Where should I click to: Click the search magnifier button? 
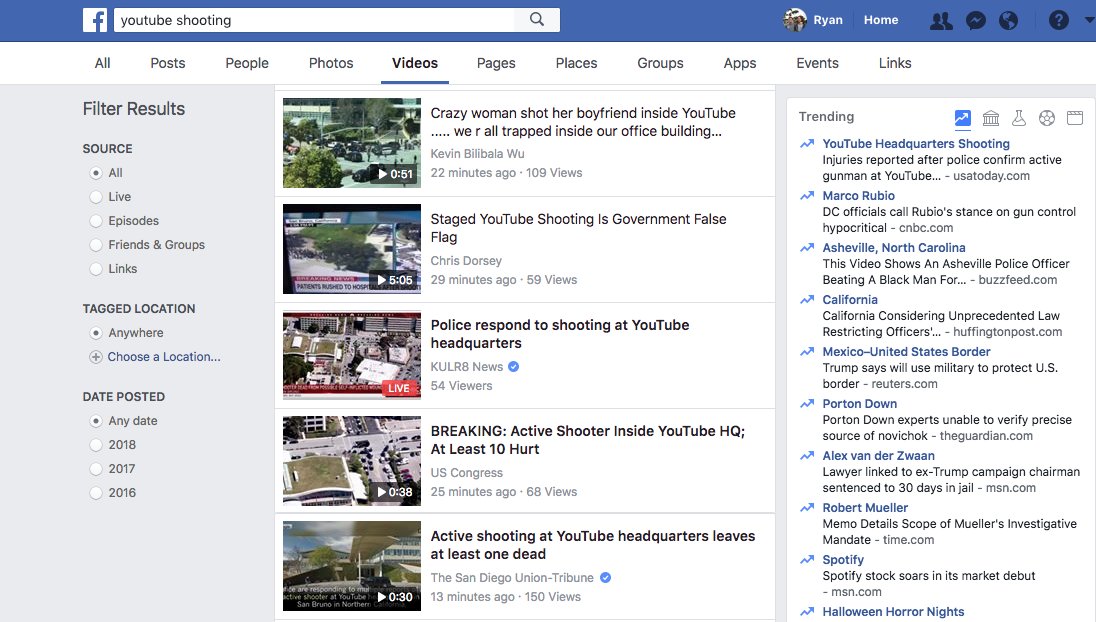click(x=537, y=20)
